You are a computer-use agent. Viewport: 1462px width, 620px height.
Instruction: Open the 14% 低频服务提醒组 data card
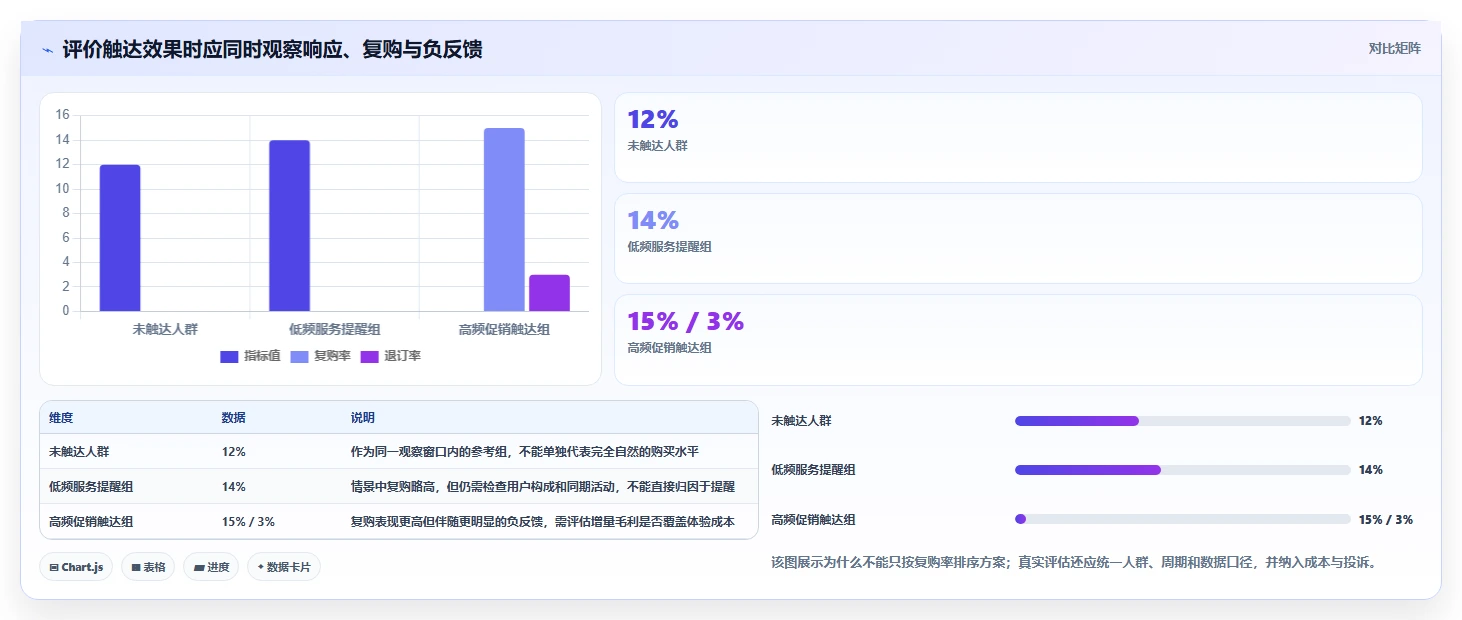click(1018, 238)
